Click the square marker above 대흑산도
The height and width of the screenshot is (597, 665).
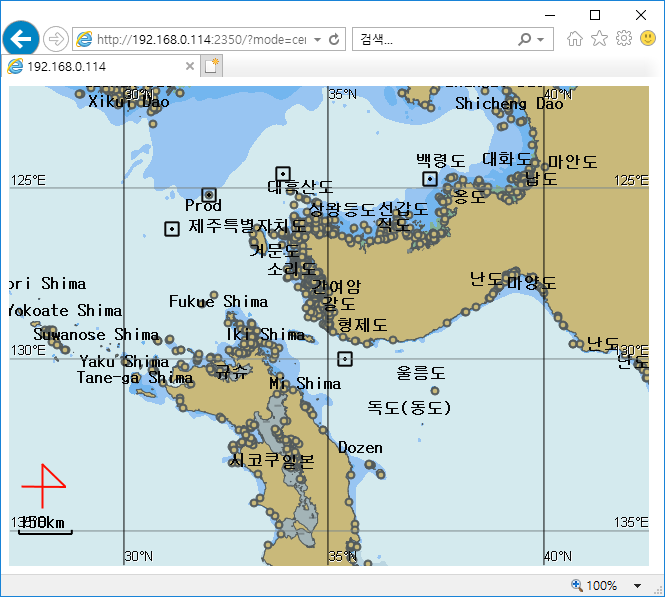(283, 174)
